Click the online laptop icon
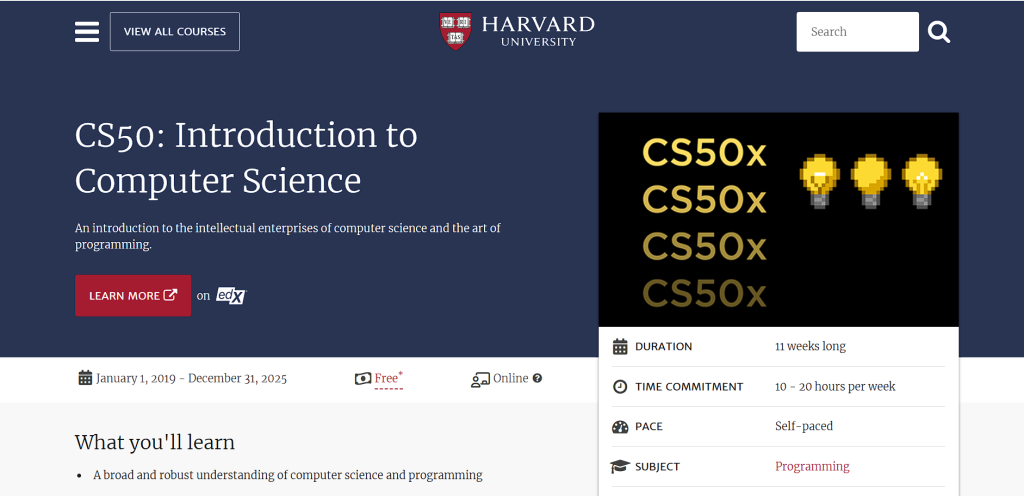This screenshot has width=1024, height=496. (480, 379)
